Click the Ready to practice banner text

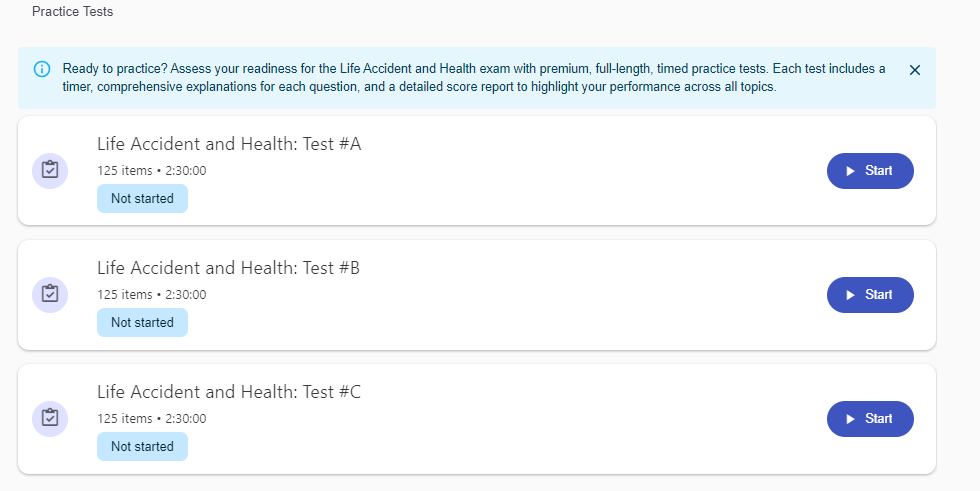[470, 78]
